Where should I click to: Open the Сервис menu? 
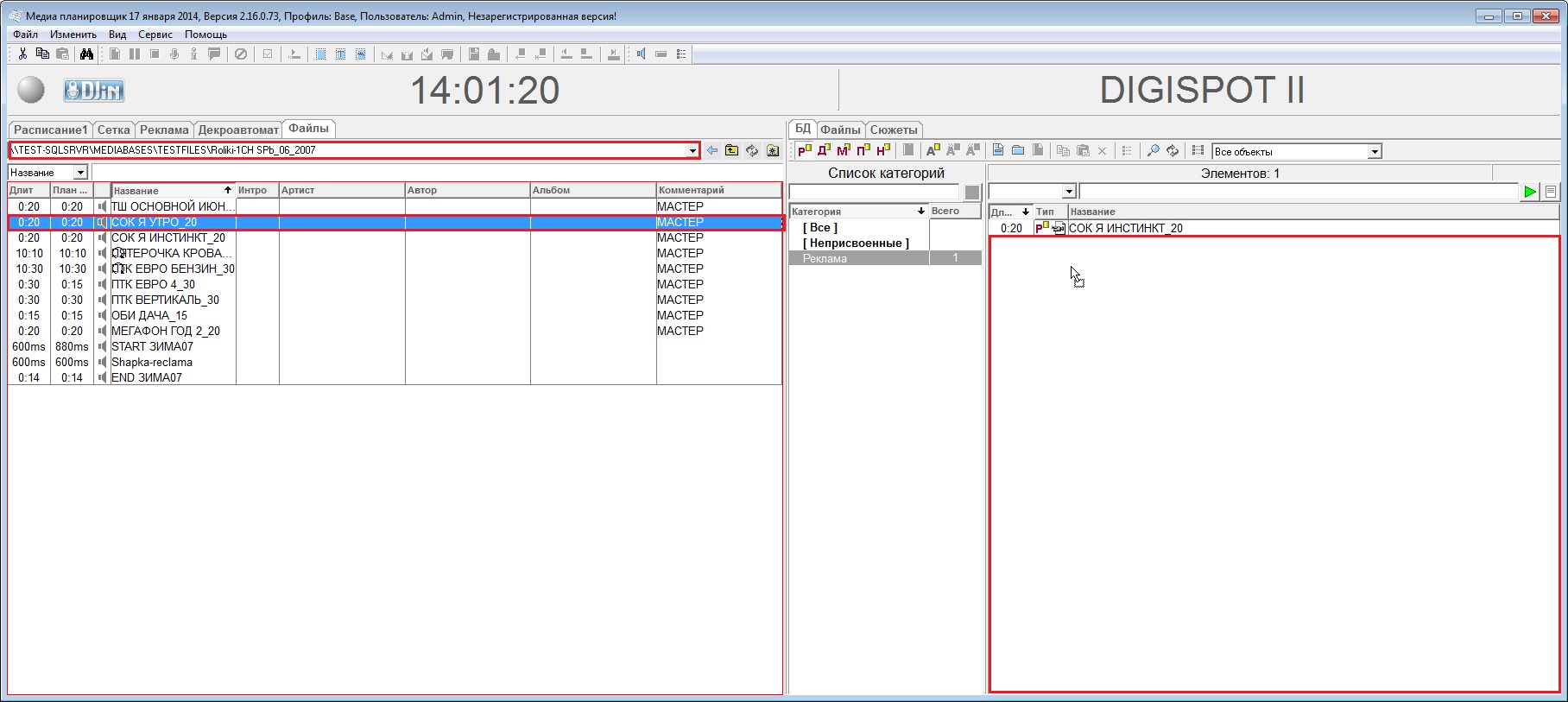click(x=155, y=35)
